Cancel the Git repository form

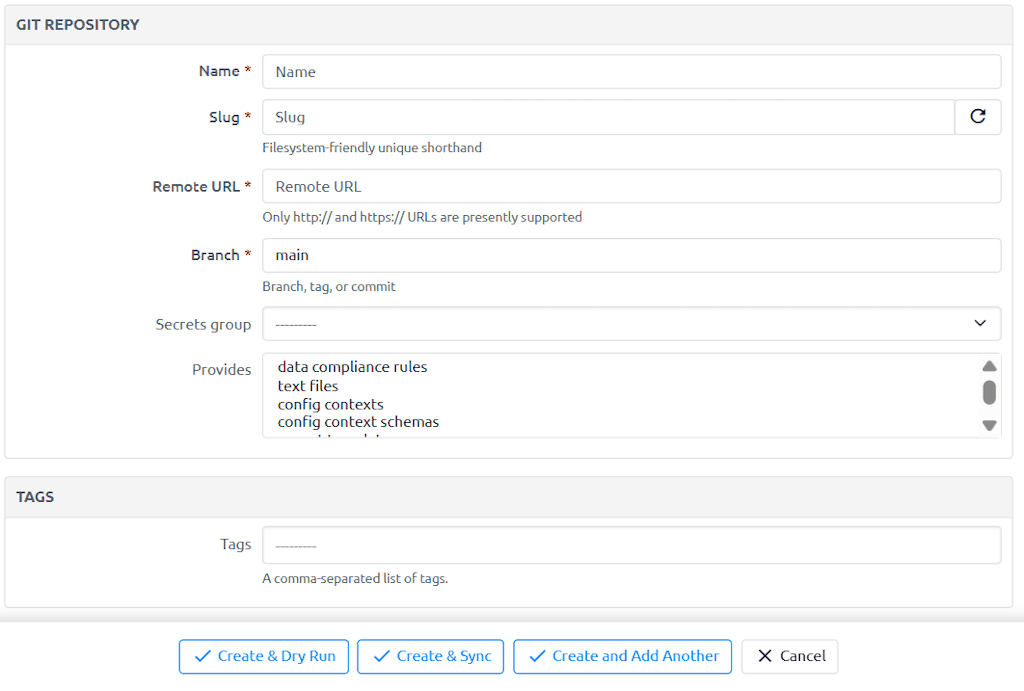789,656
